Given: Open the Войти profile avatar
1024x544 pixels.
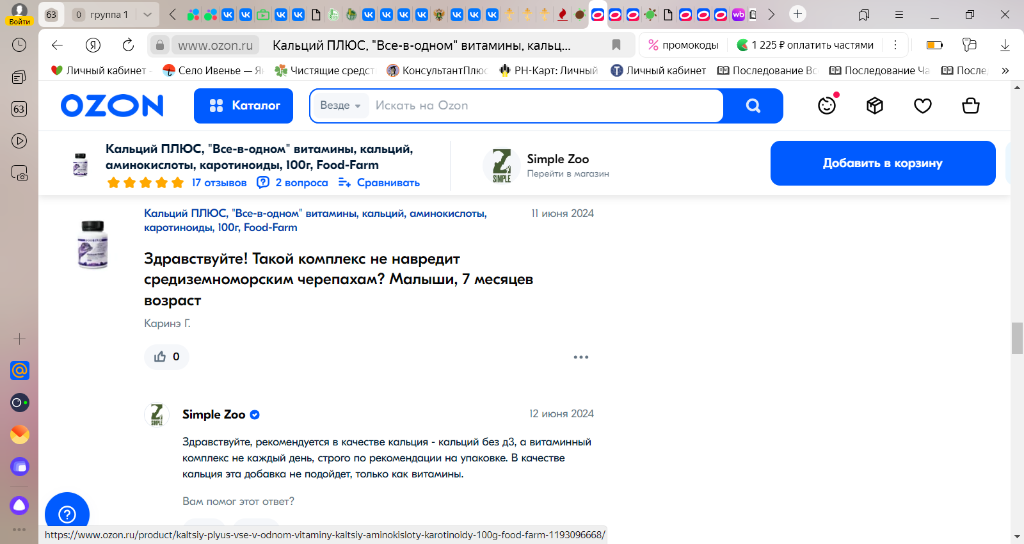Looking at the screenshot, I should coord(20,14).
